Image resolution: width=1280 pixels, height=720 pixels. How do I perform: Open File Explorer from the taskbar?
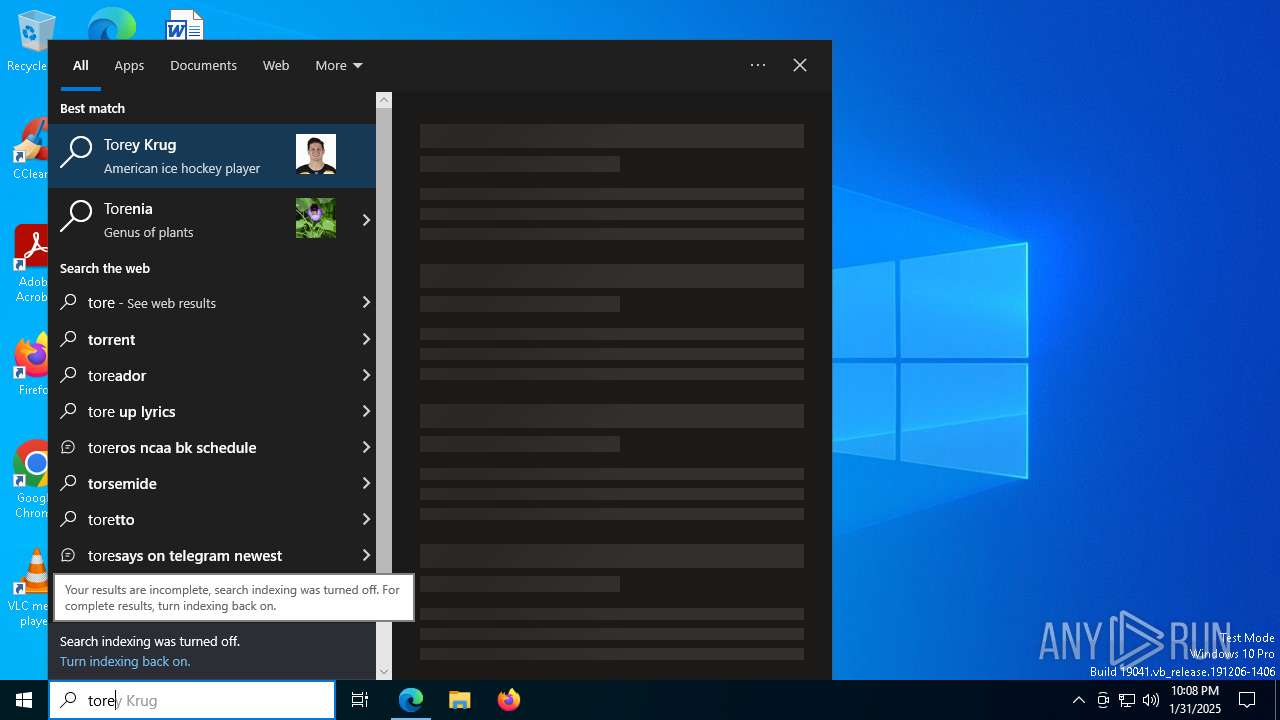(460, 700)
